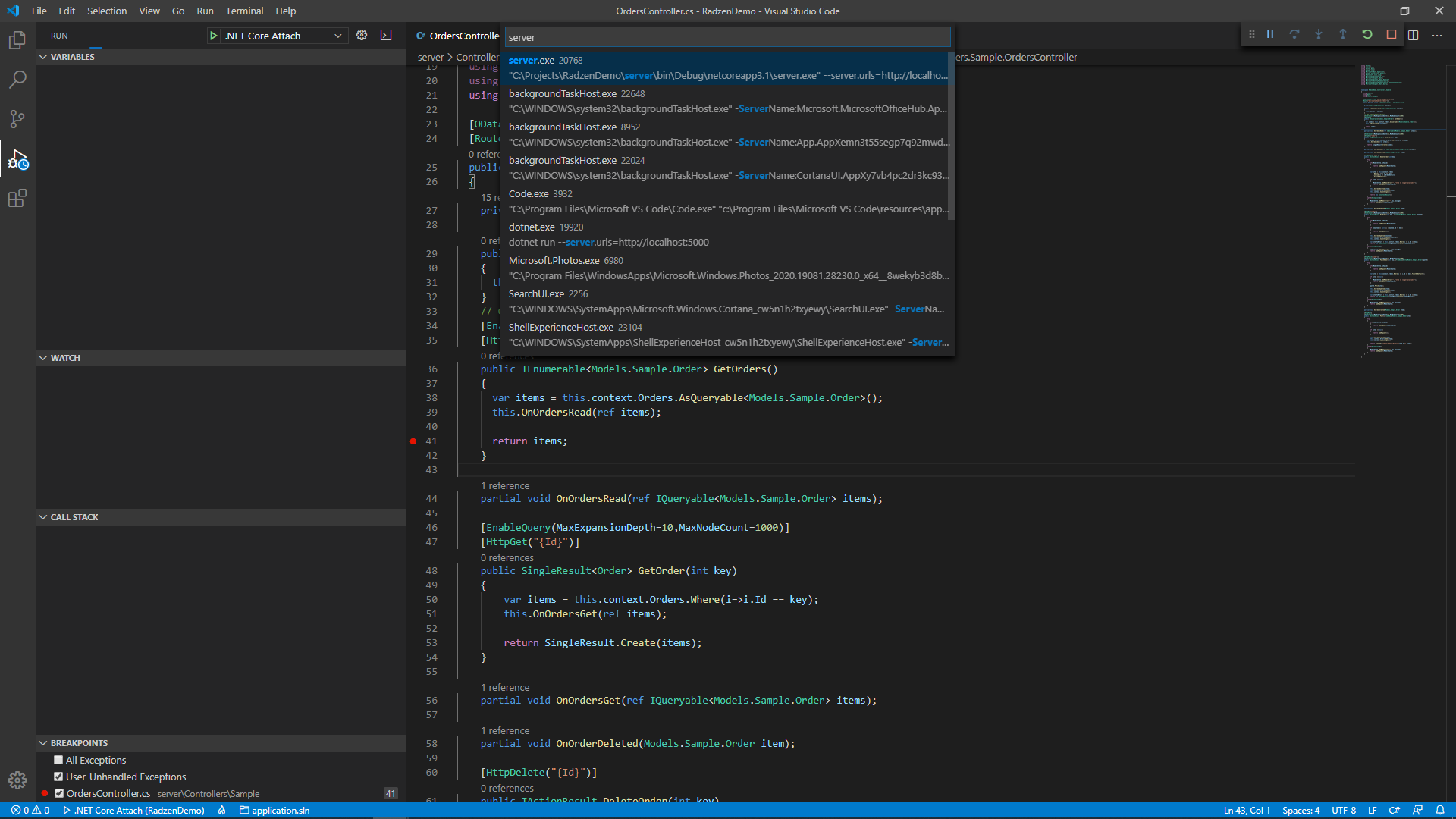Select backgroundTaskHost.exe 22024 process
1456x819 pixels.
pos(724,168)
